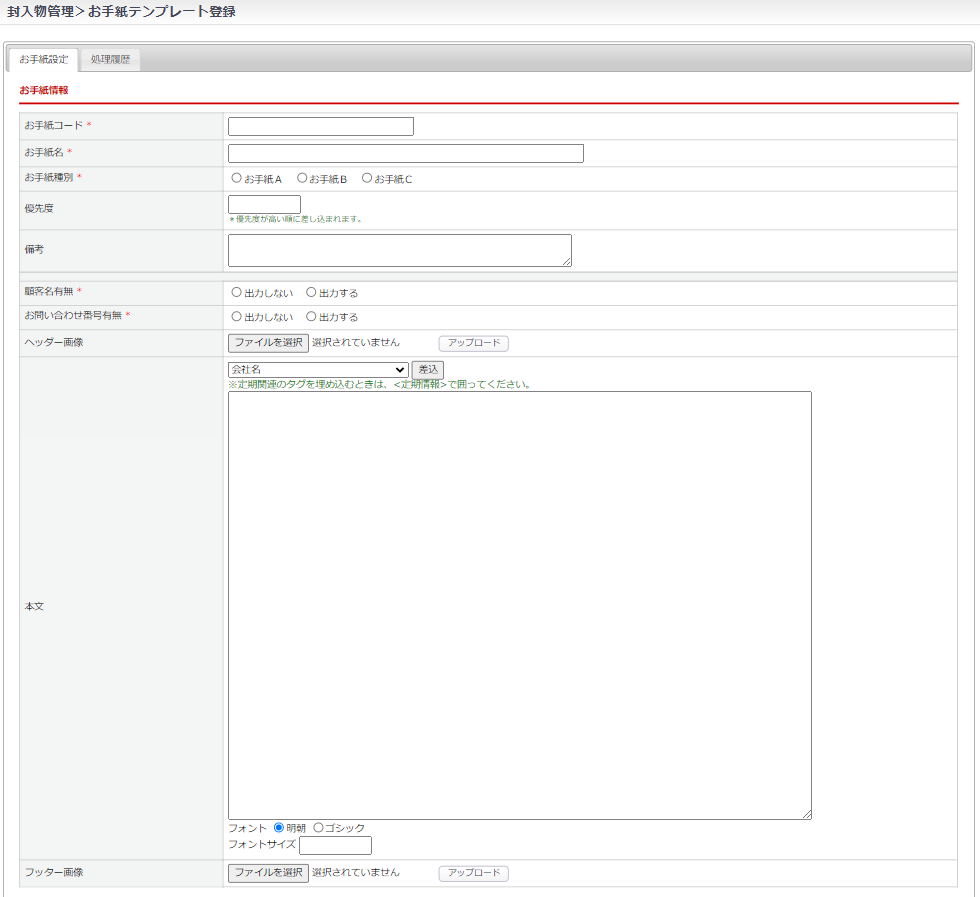Viewport: 980px width, 897px height.
Task: Open the 処理履歴 tab
Action: coord(110,60)
